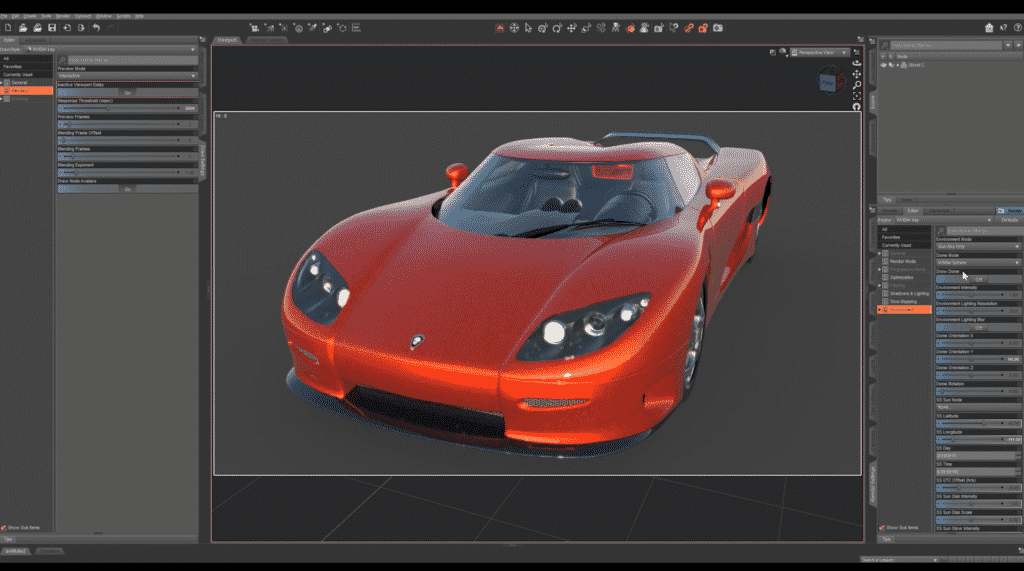Select the Scale tool

586,28
